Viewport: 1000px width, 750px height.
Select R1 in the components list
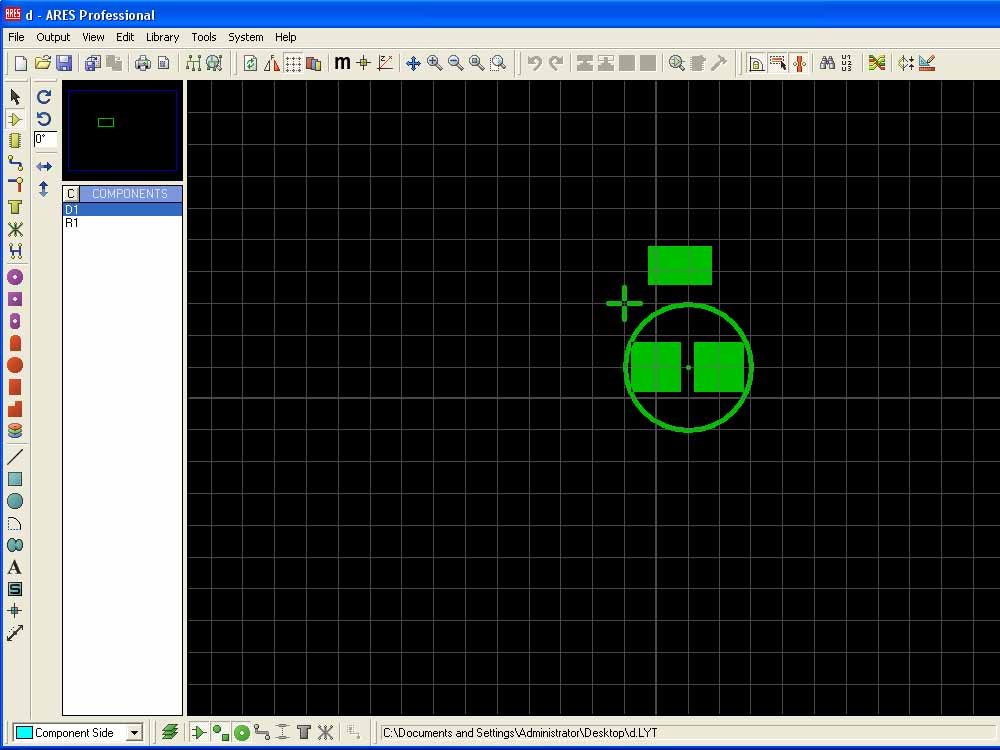(x=72, y=223)
